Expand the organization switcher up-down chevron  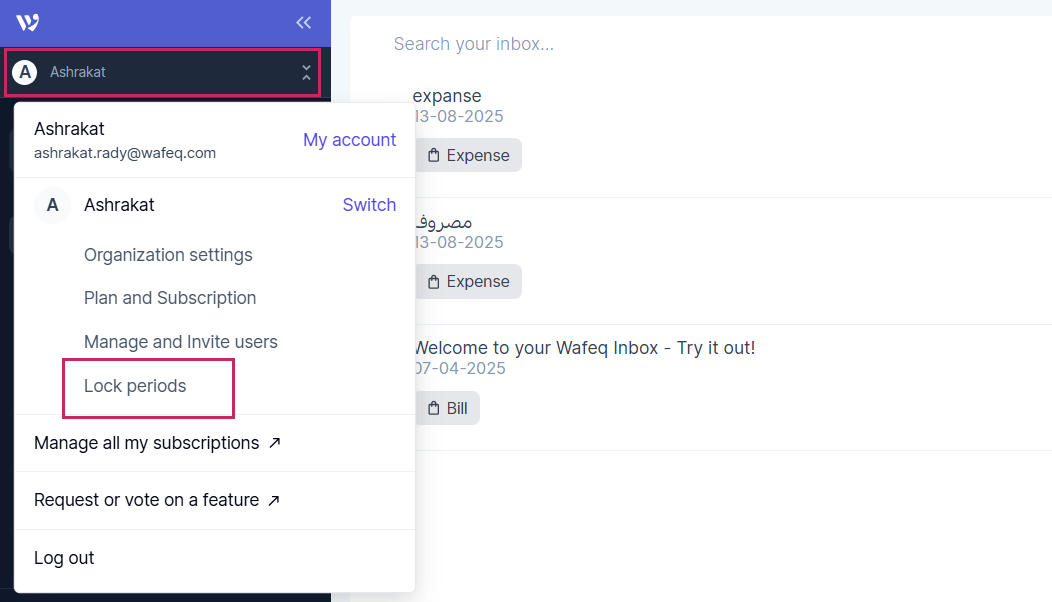pos(306,72)
